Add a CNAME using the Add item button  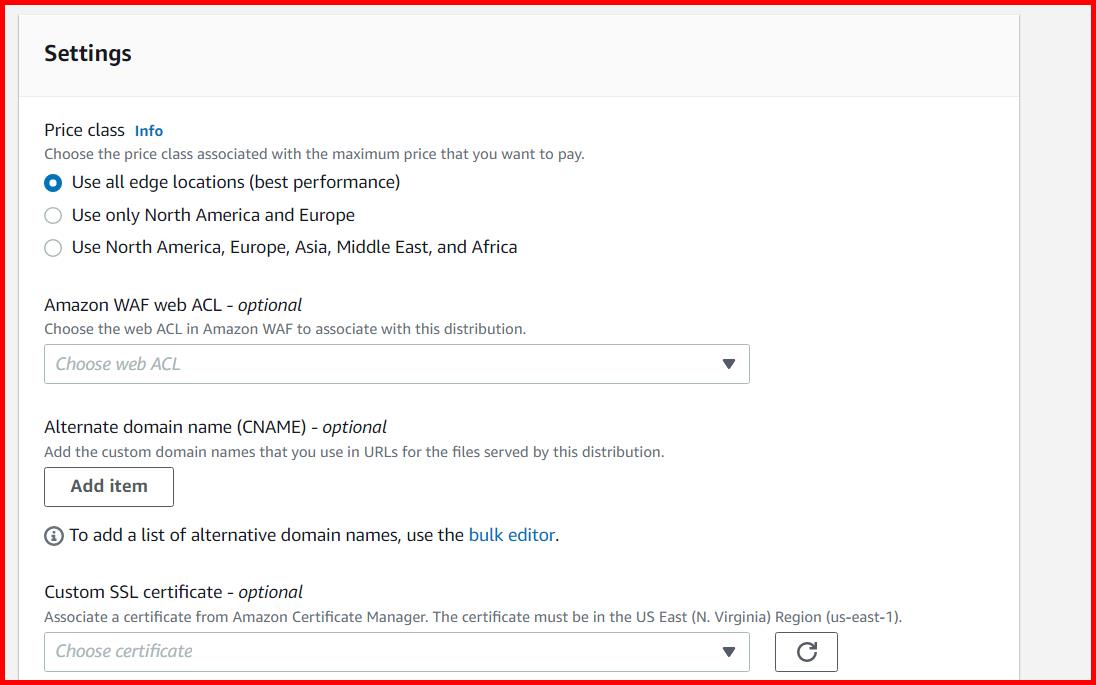[108, 487]
